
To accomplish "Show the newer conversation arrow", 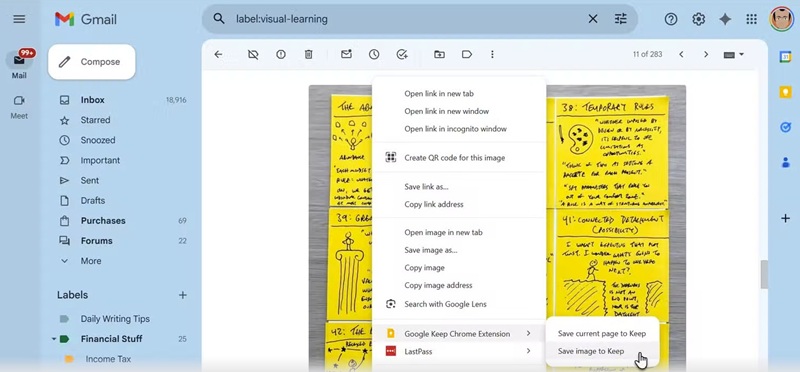I will click(x=681, y=54).
